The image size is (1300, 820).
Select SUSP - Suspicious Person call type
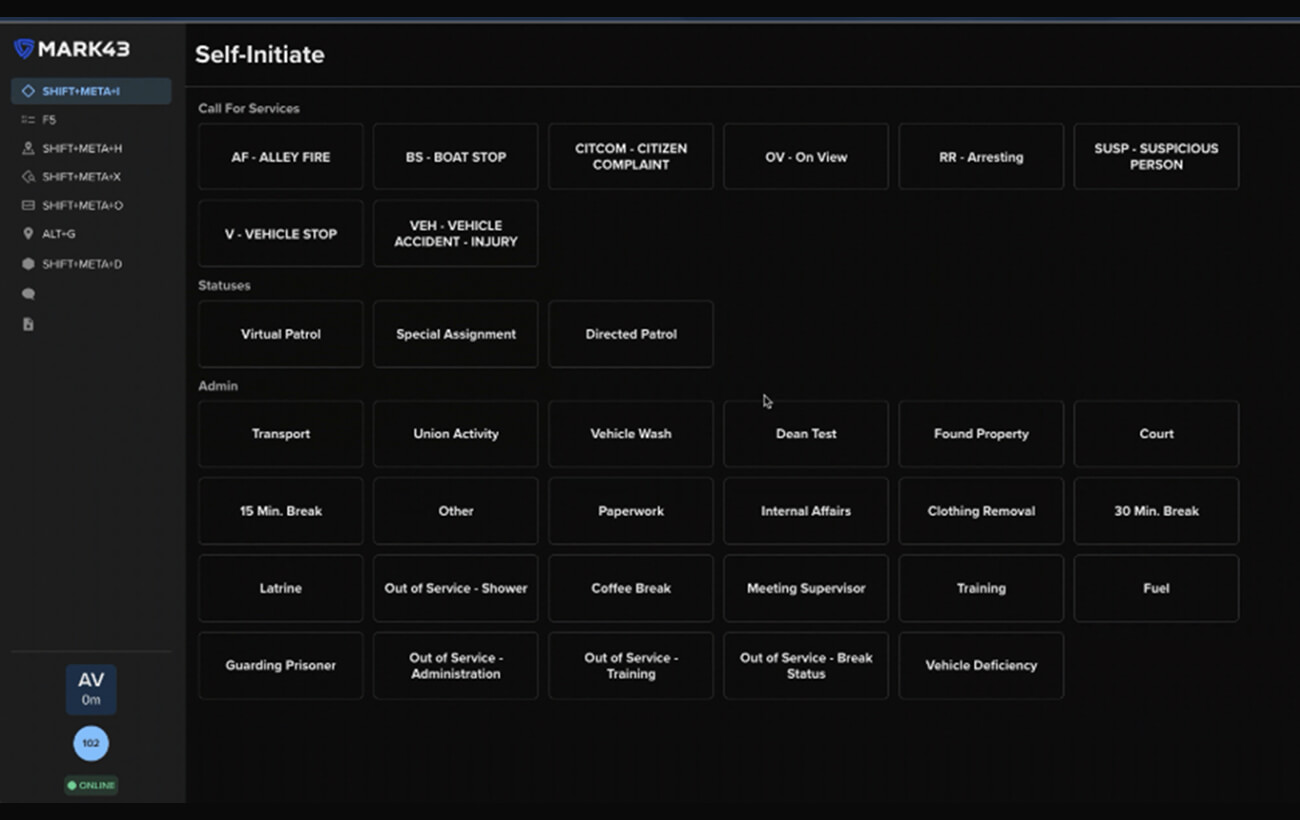tap(1156, 156)
